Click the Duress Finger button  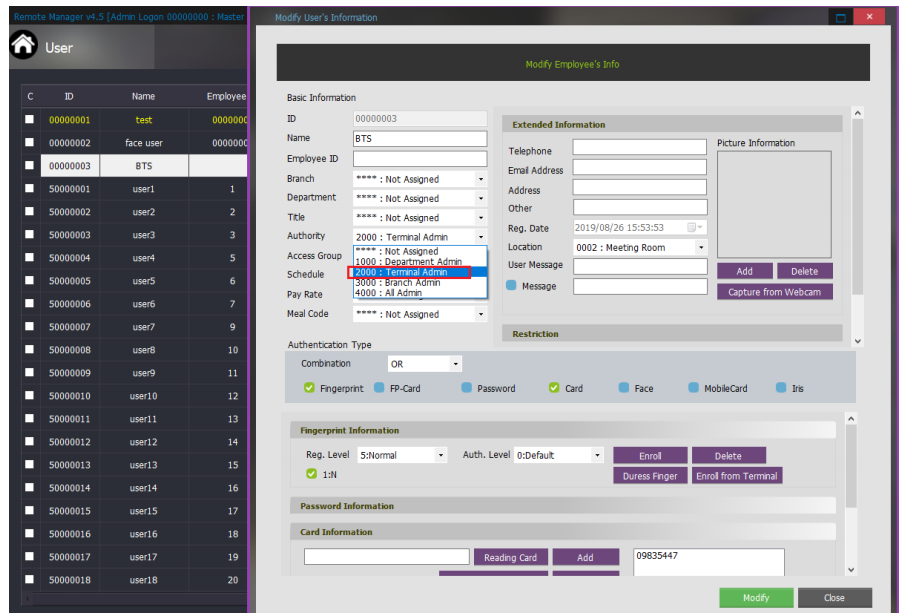[649, 475]
